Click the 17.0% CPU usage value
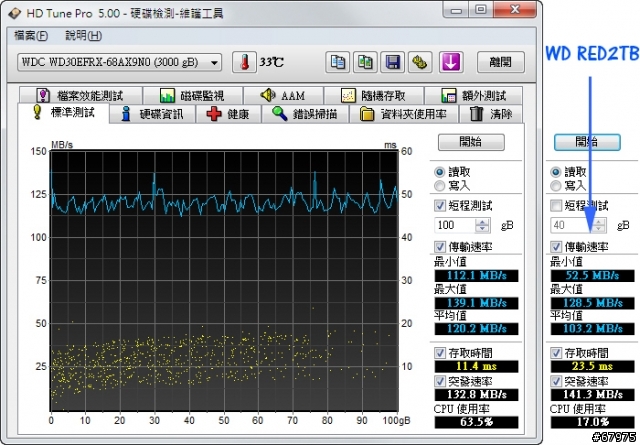This screenshot has width=640, height=445. (x=592, y=422)
